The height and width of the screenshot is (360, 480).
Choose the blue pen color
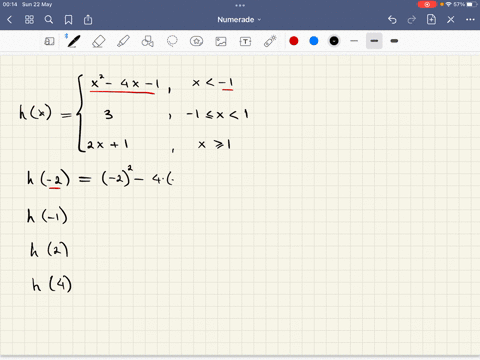pyautogui.click(x=314, y=41)
